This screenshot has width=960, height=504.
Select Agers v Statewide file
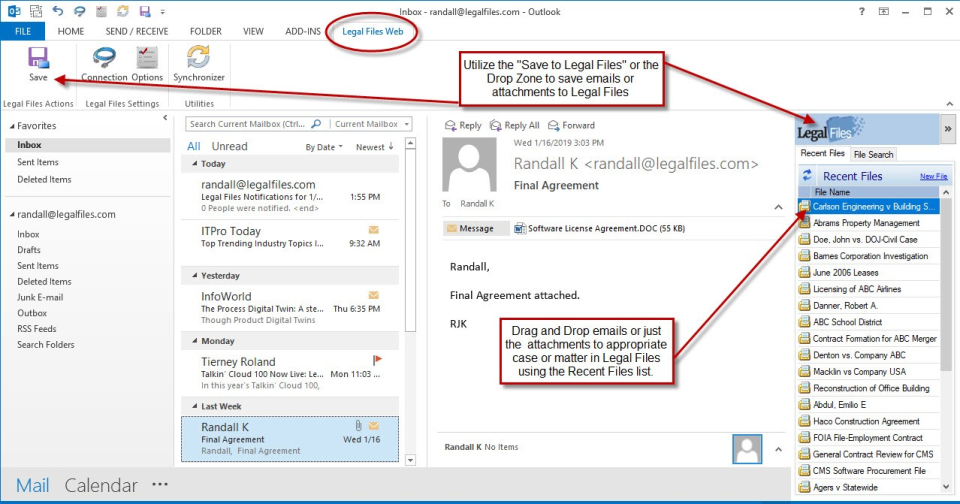pyautogui.click(x=868, y=487)
